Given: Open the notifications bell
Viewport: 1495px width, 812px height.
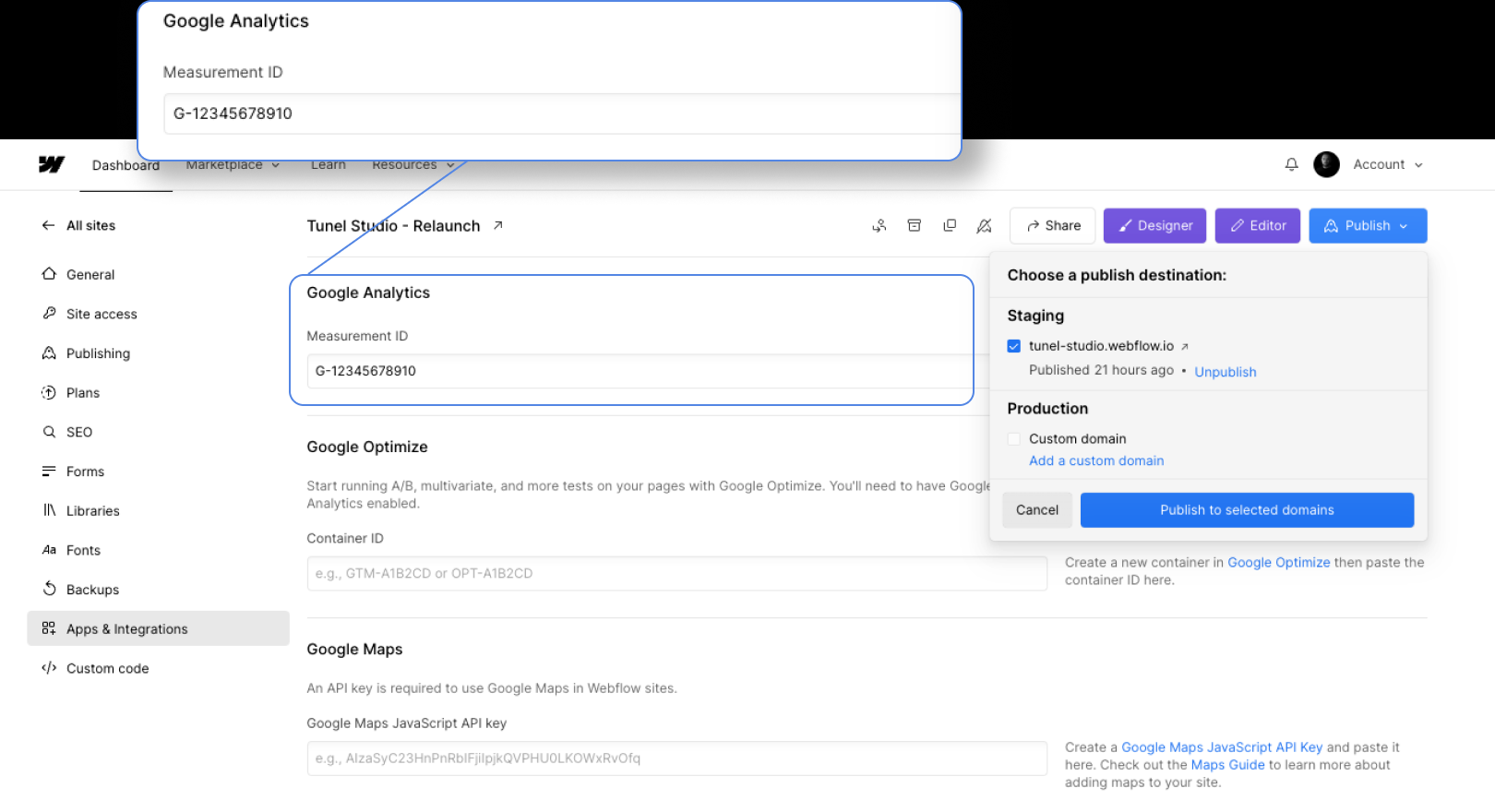Looking at the screenshot, I should pos(1291,164).
